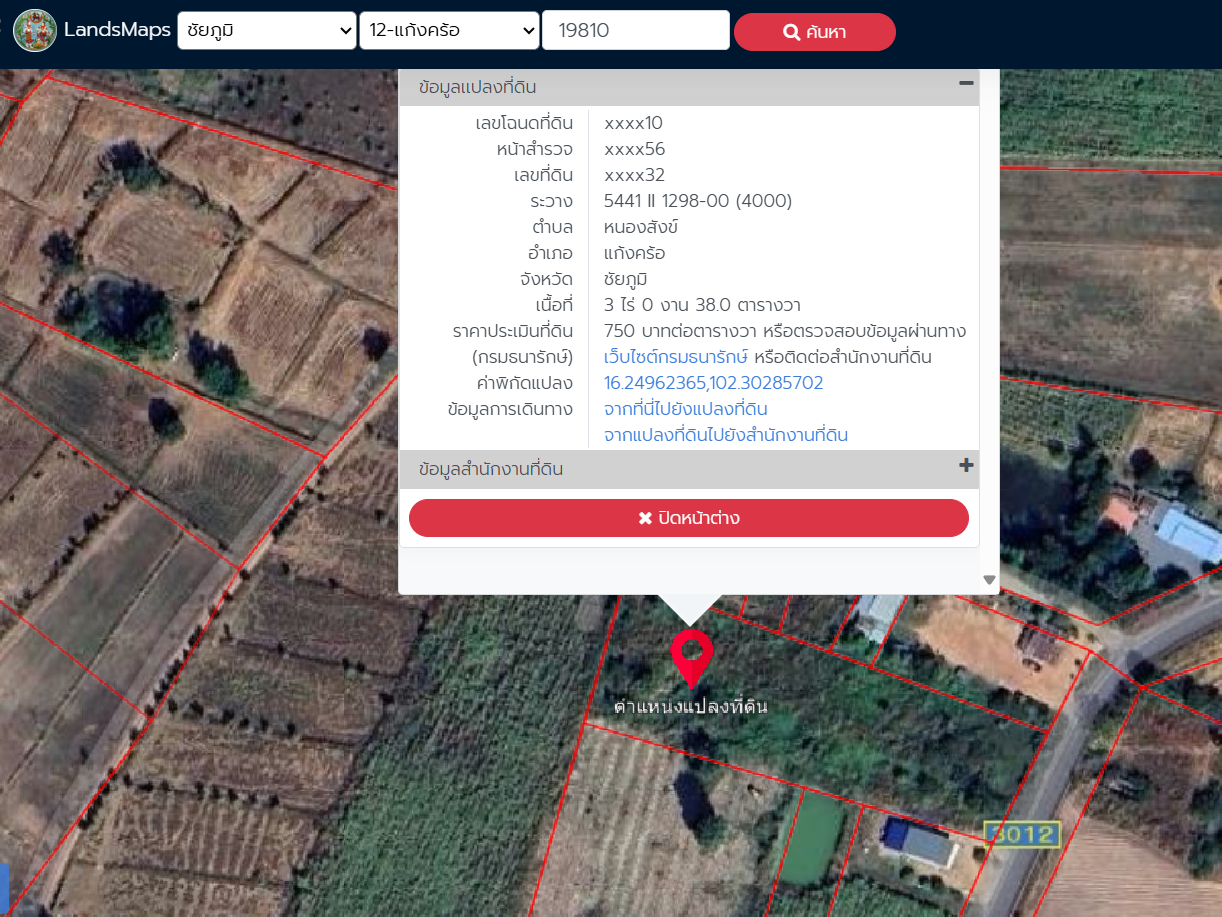1222x917 pixels.
Task: Collapse the ข้อมูลแปลงที่ดิน section title
Action: 478,87
